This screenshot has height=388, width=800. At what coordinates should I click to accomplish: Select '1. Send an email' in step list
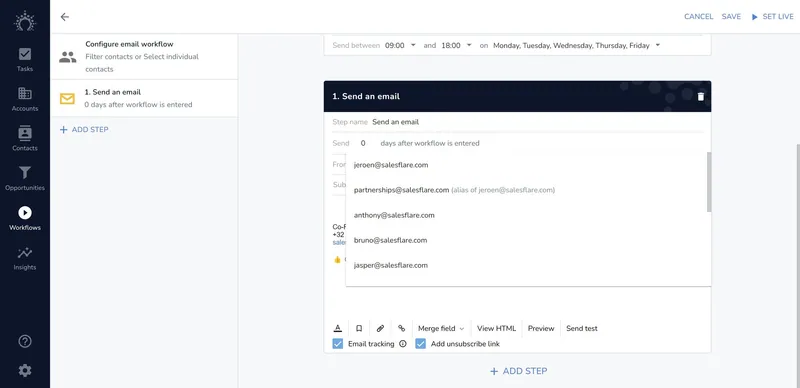[x=144, y=98]
